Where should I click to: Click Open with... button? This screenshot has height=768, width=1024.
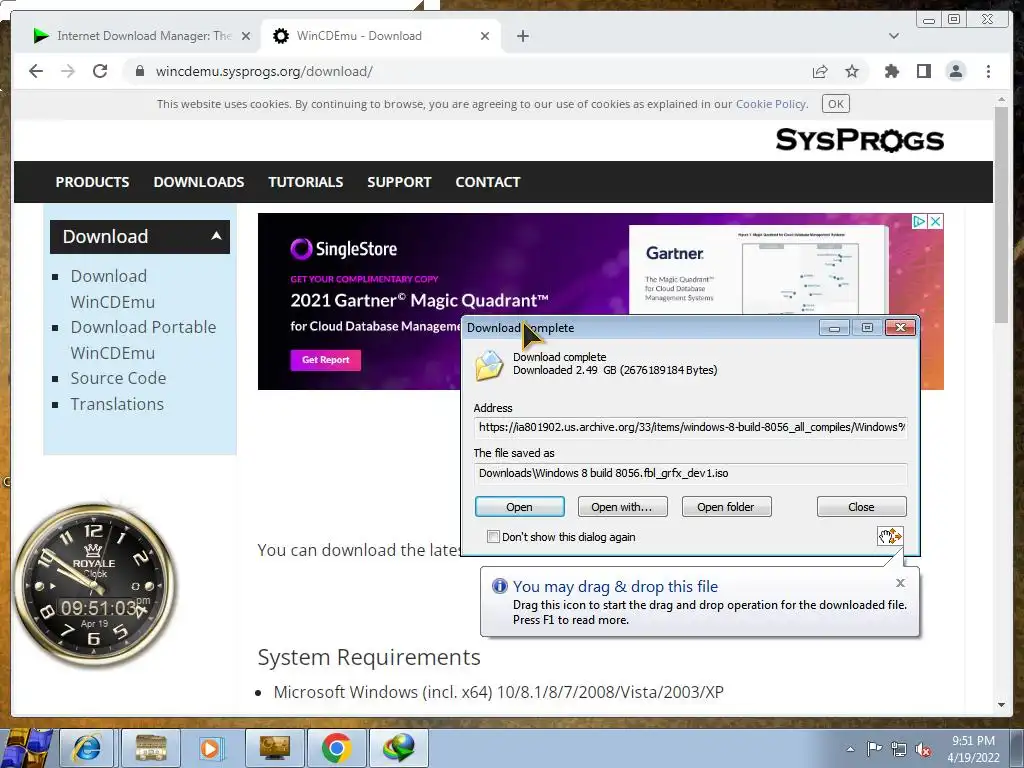coord(622,507)
